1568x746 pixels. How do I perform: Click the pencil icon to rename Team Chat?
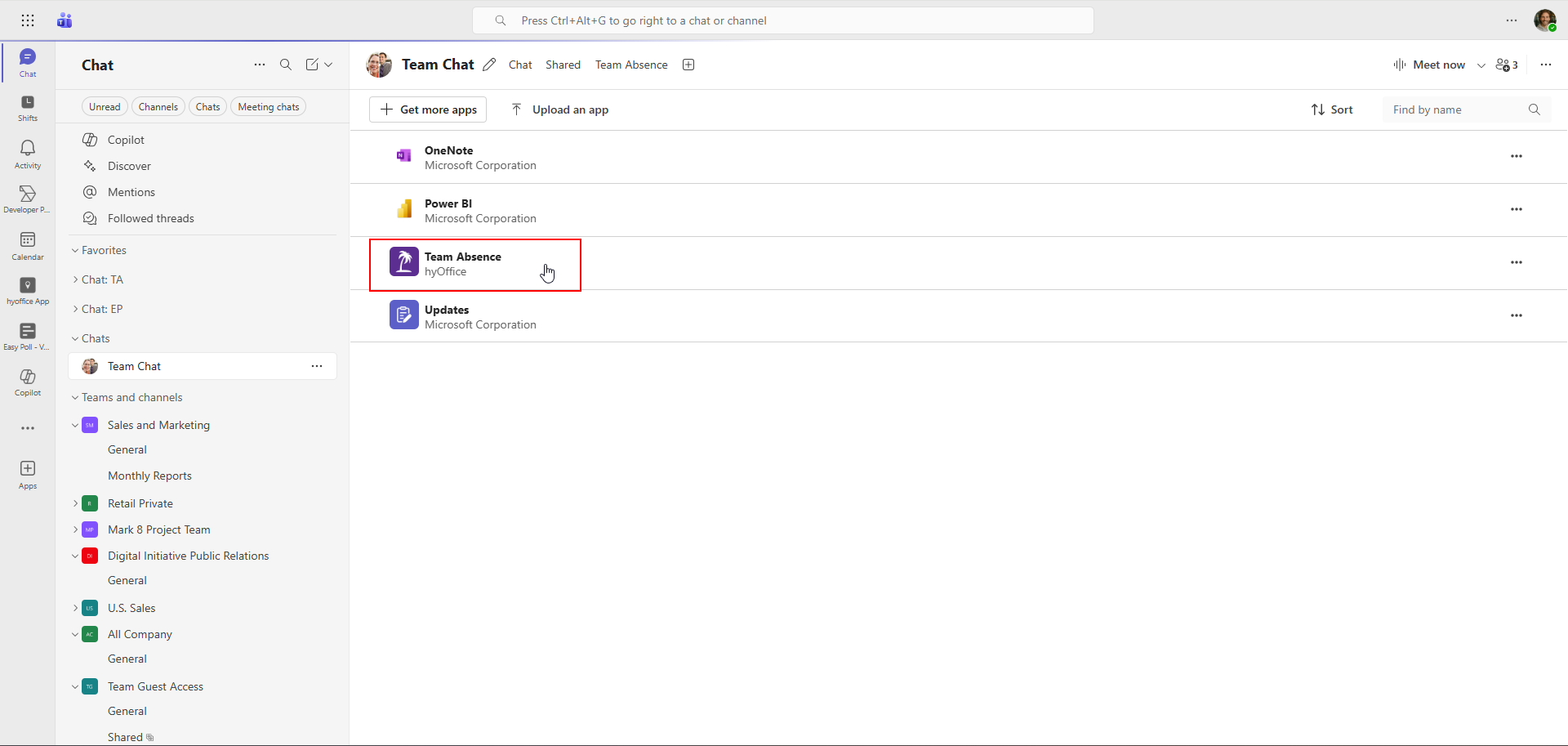[x=489, y=65]
